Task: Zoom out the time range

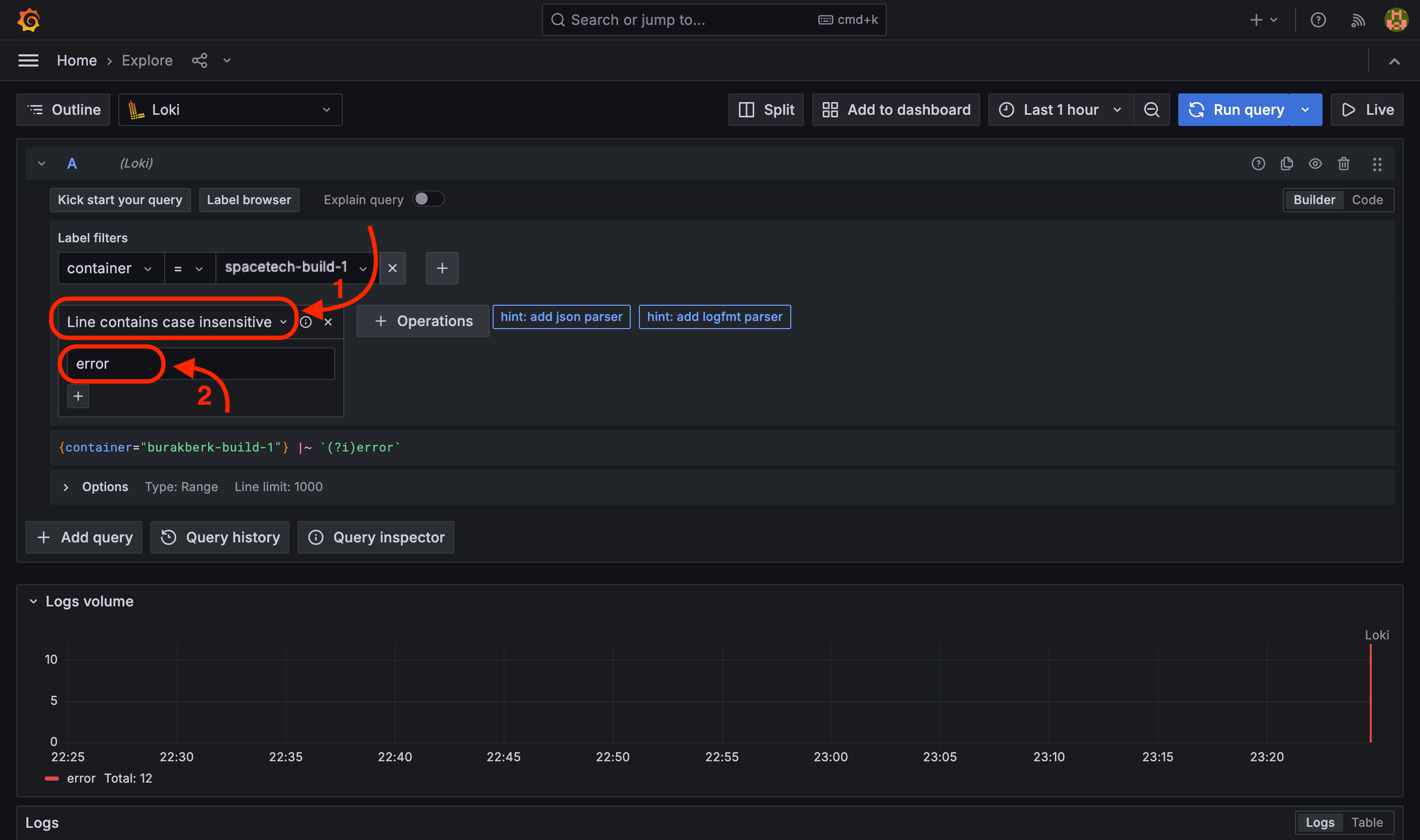Action: tap(1152, 109)
